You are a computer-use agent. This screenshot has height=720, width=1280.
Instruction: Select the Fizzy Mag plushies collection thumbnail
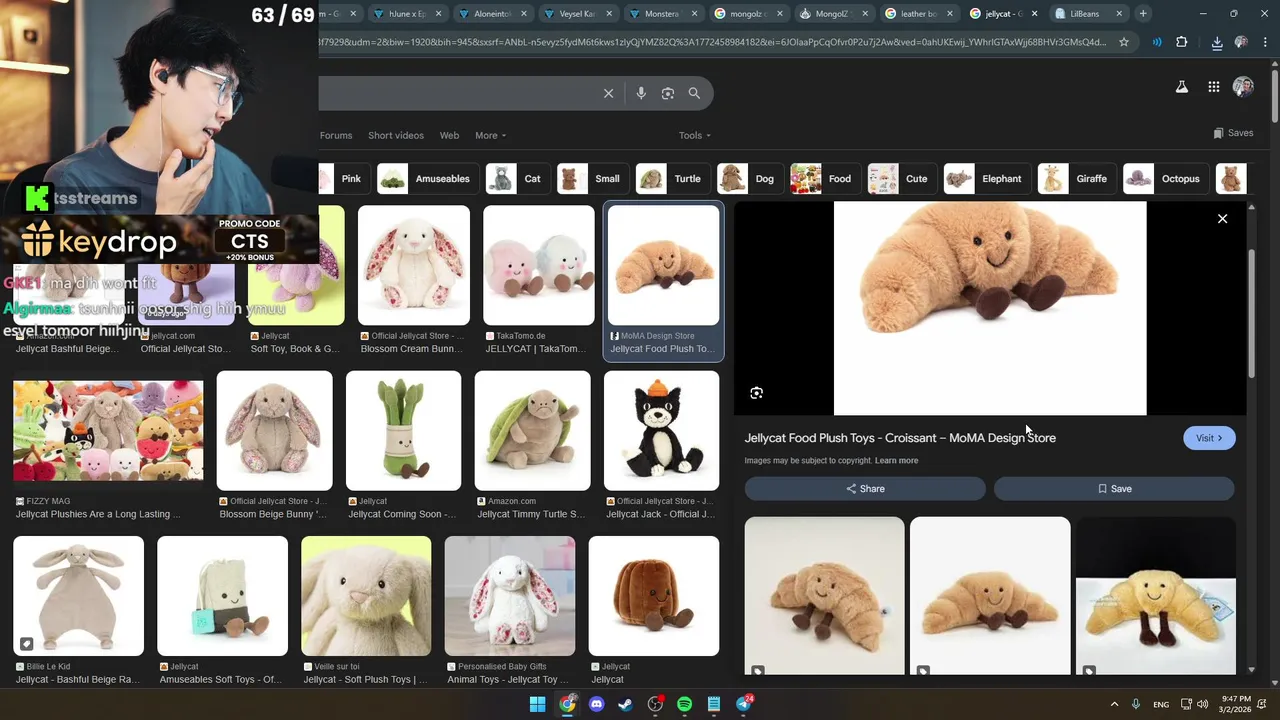pyautogui.click(x=108, y=431)
